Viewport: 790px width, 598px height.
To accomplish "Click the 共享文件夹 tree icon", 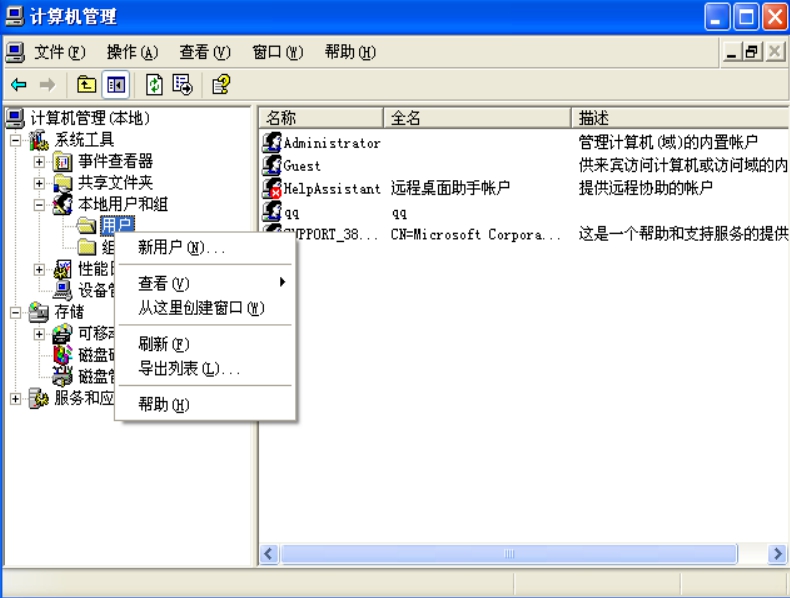I will [62, 183].
